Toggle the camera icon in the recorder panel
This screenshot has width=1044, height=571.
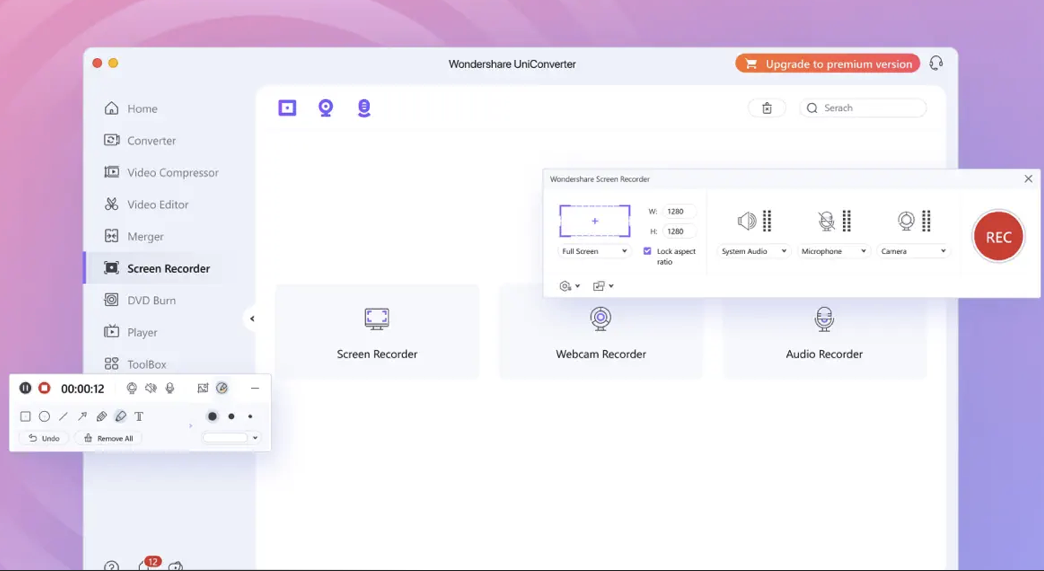[x=906, y=221]
